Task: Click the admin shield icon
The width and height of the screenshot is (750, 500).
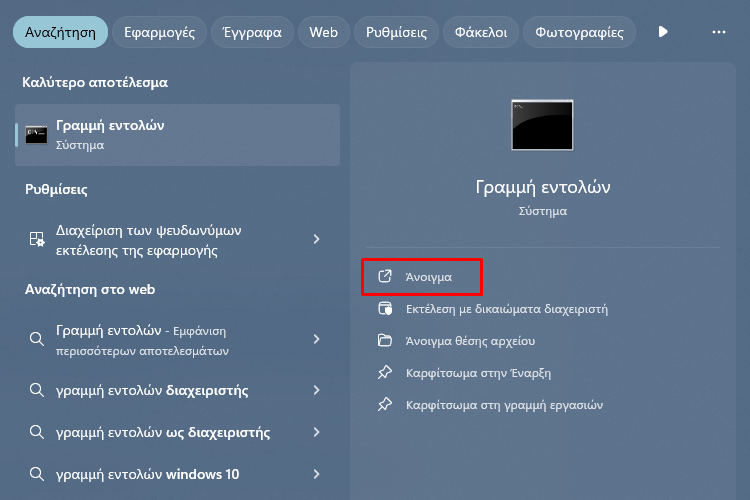Action: point(385,309)
